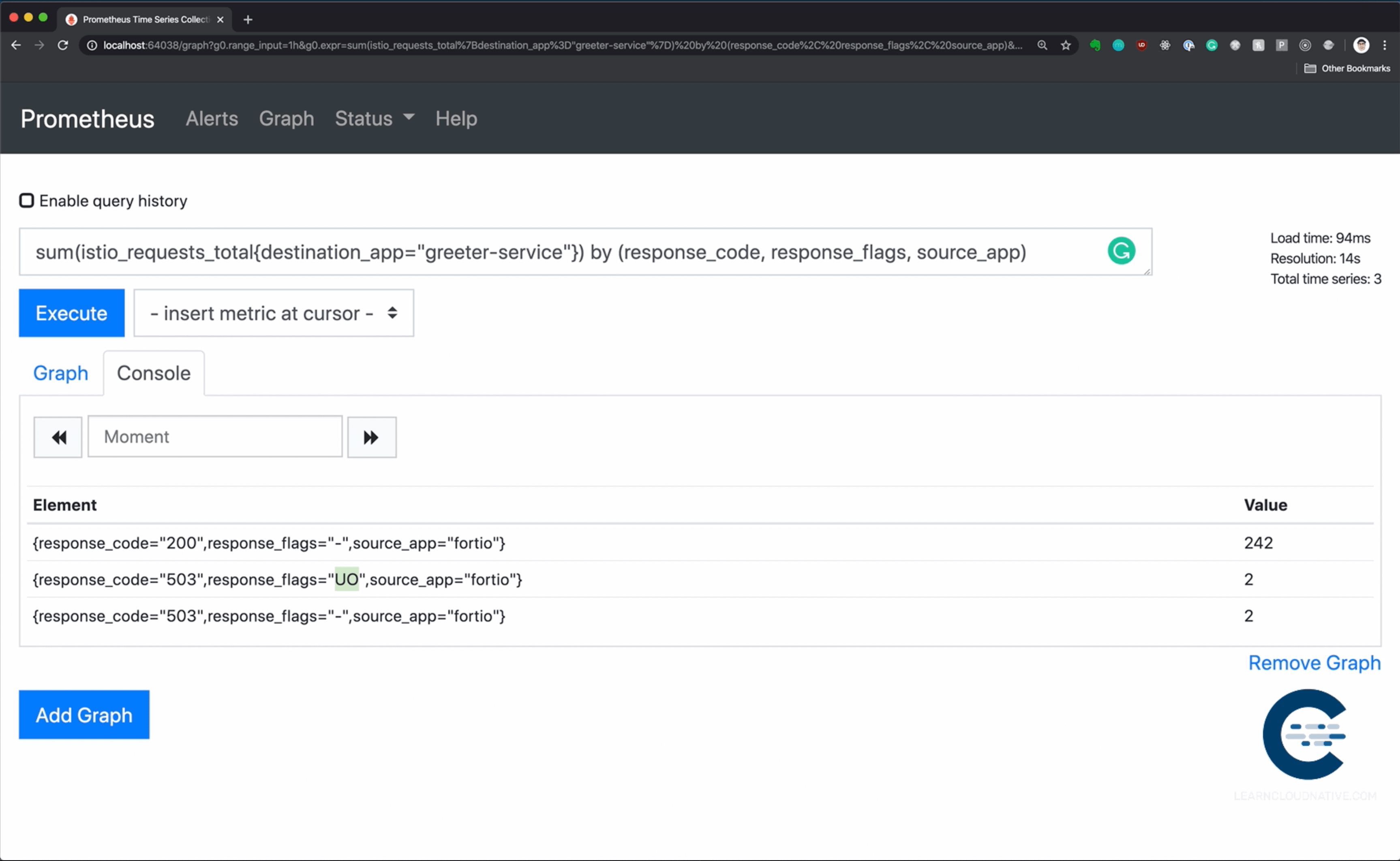Switch to the Graph tab
The height and width of the screenshot is (861, 1400).
point(61,373)
